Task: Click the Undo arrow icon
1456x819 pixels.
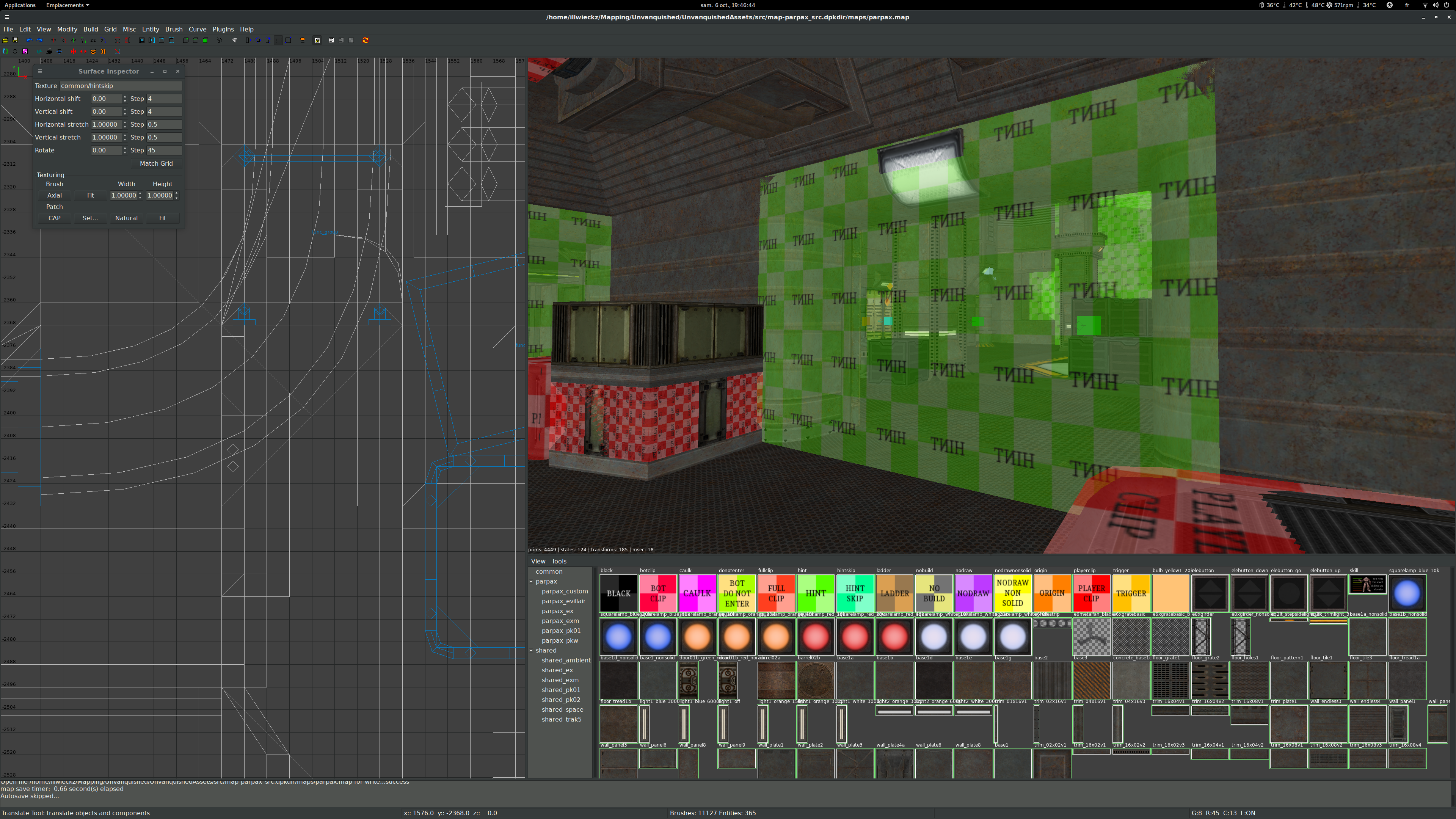Action: tap(30, 40)
